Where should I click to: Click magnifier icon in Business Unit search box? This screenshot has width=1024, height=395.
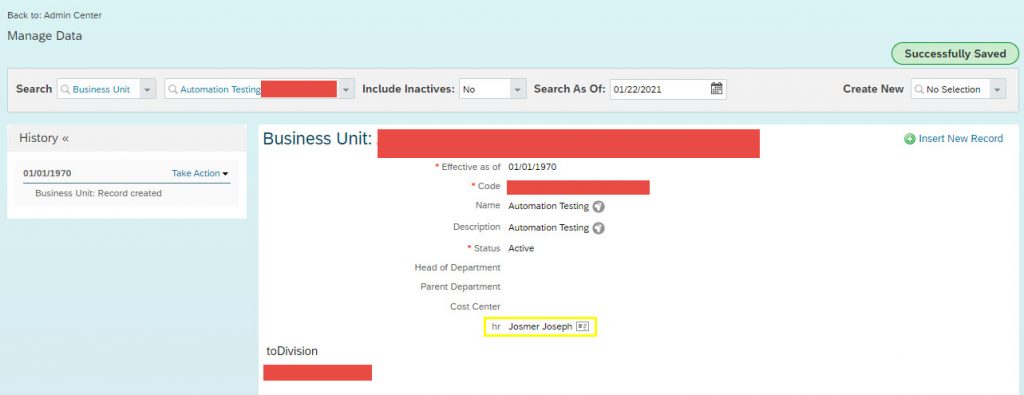pyautogui.click(x=65, y=89)
